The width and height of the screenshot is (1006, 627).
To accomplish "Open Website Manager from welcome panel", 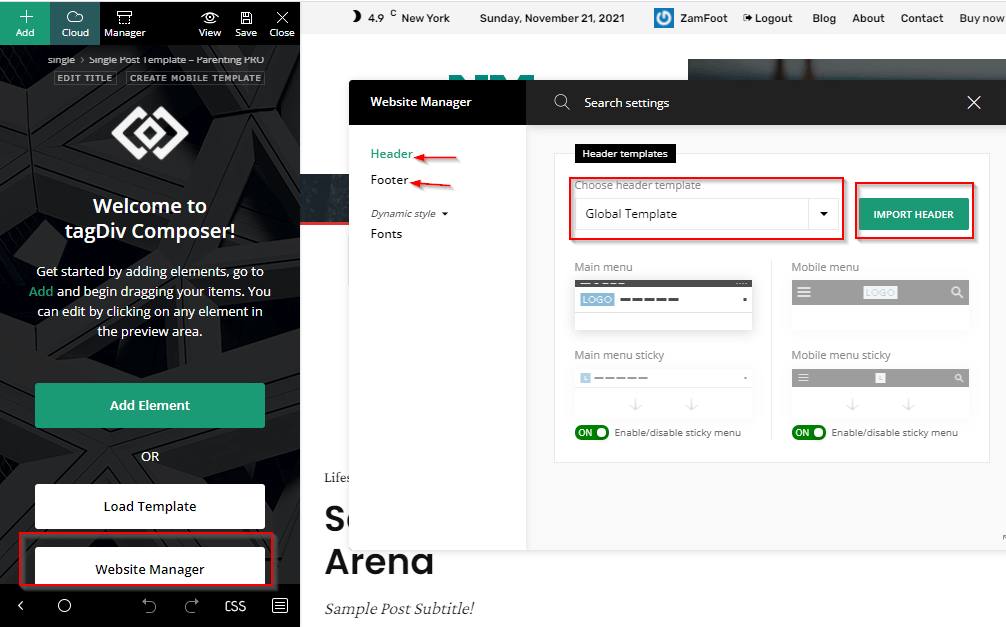I will pos(149,567).
